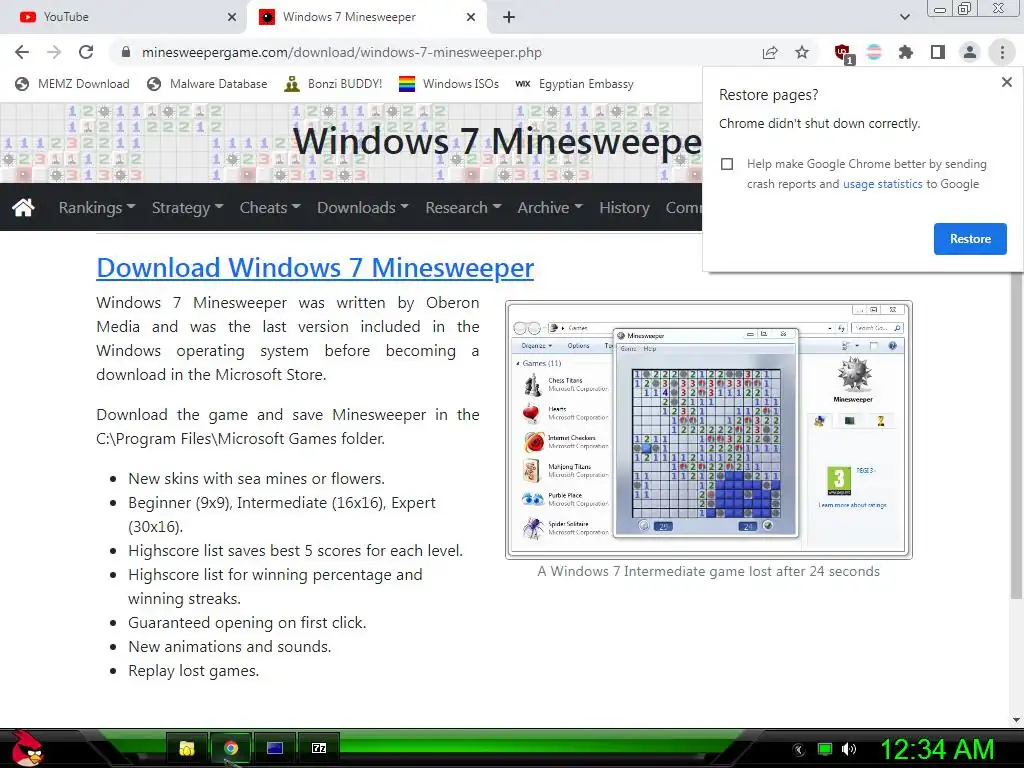Image resolution: width=1024 pixels, height=768 pixels.
Task: Click the green network tray icon
Action: coord(825,749)
